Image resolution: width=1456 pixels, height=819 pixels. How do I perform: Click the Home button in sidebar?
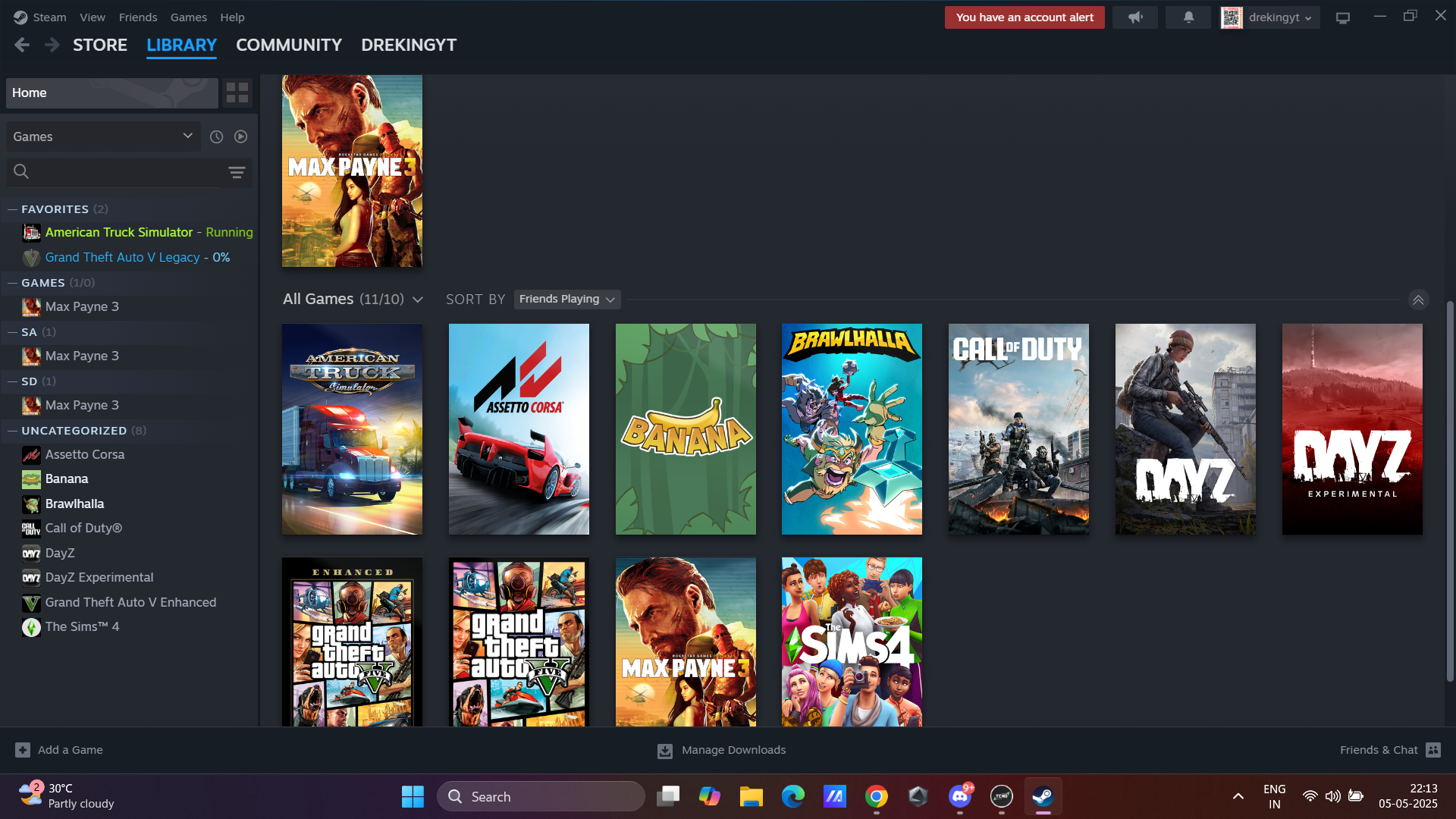tap(112, 93)
